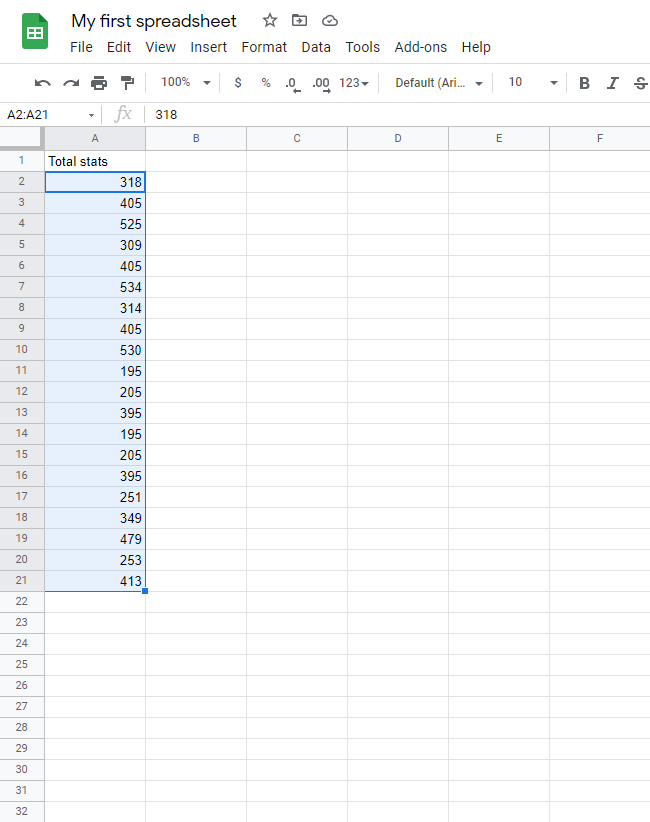Open the Insert menu
Viewport: 650px width, 822px height.
(x=208, y=47)
